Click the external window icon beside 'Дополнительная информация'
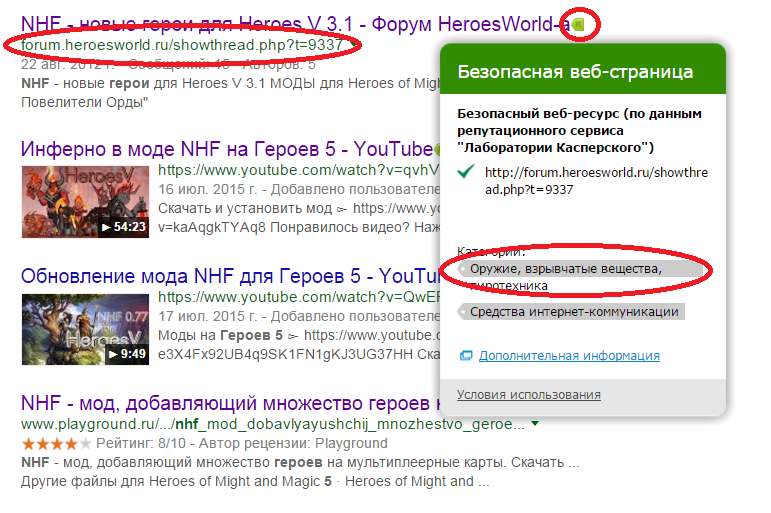This screenshot has height=513, width=771. pos(466,355)
